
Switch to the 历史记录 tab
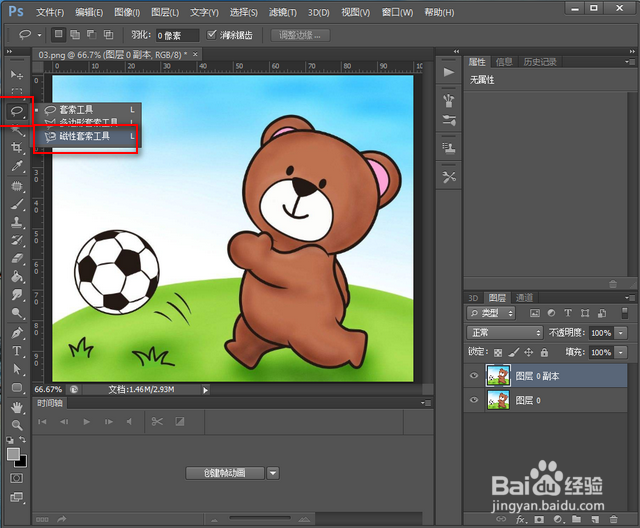tap(540, 62)
